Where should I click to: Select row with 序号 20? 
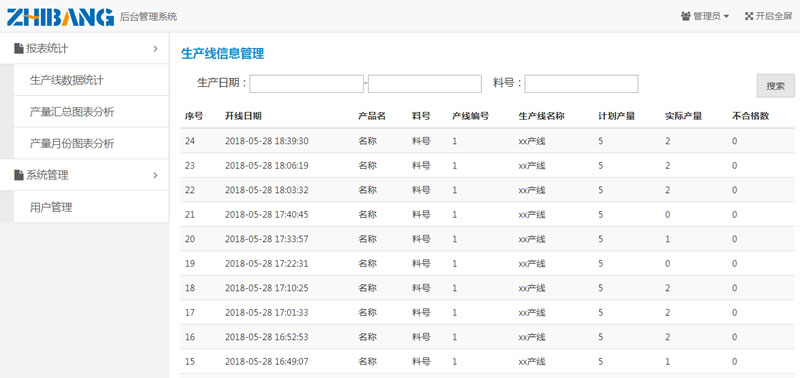pyautogui.click(x=487, y=239)
